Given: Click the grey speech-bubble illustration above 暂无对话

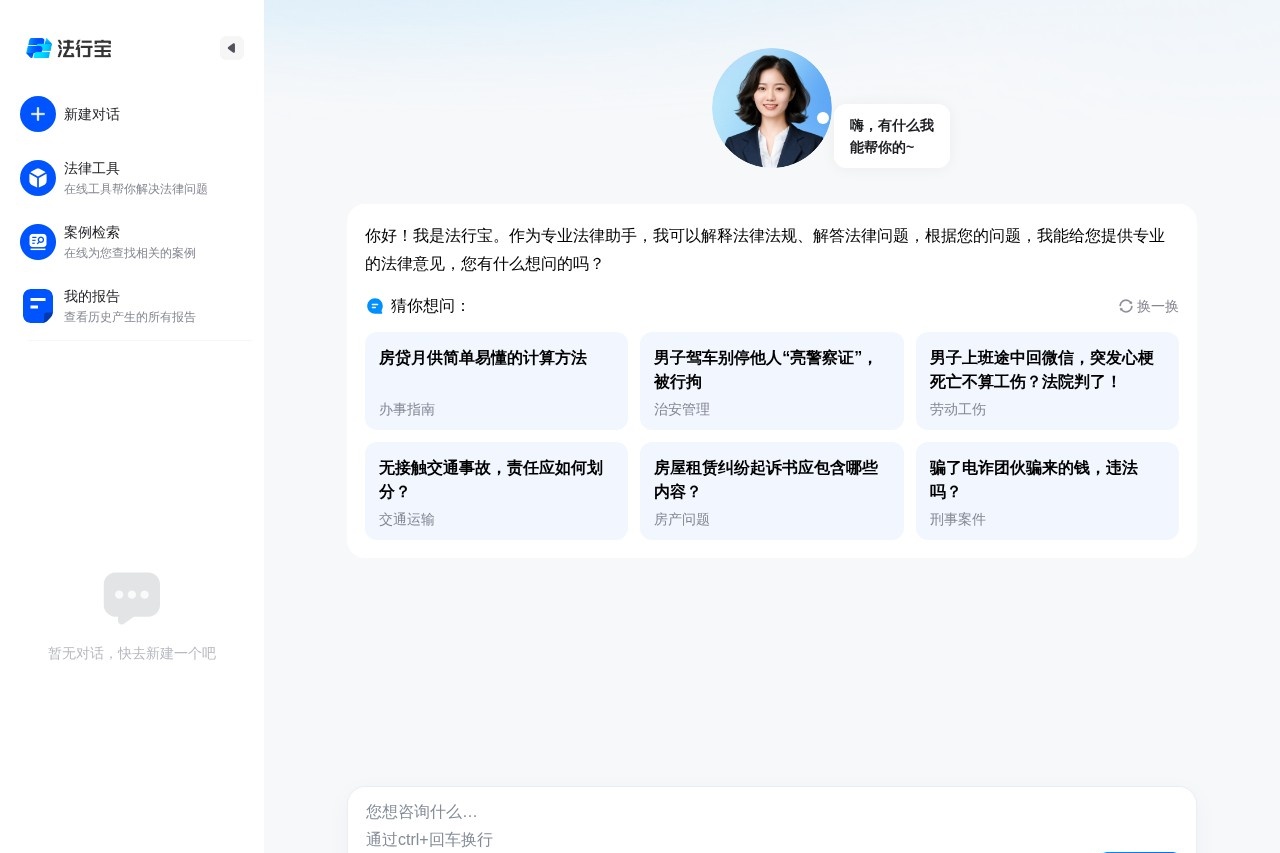Looking at the screenshot, I should click(132, 597).
